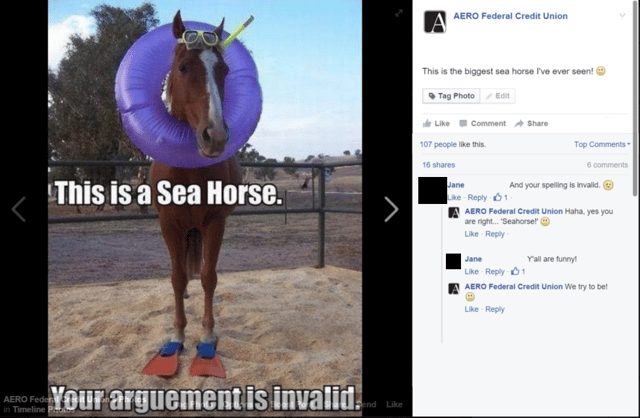Open the AERO Federal Credit Union page link
The height and width of the screenshot is (418, 640).
click(x=510, y=16)
